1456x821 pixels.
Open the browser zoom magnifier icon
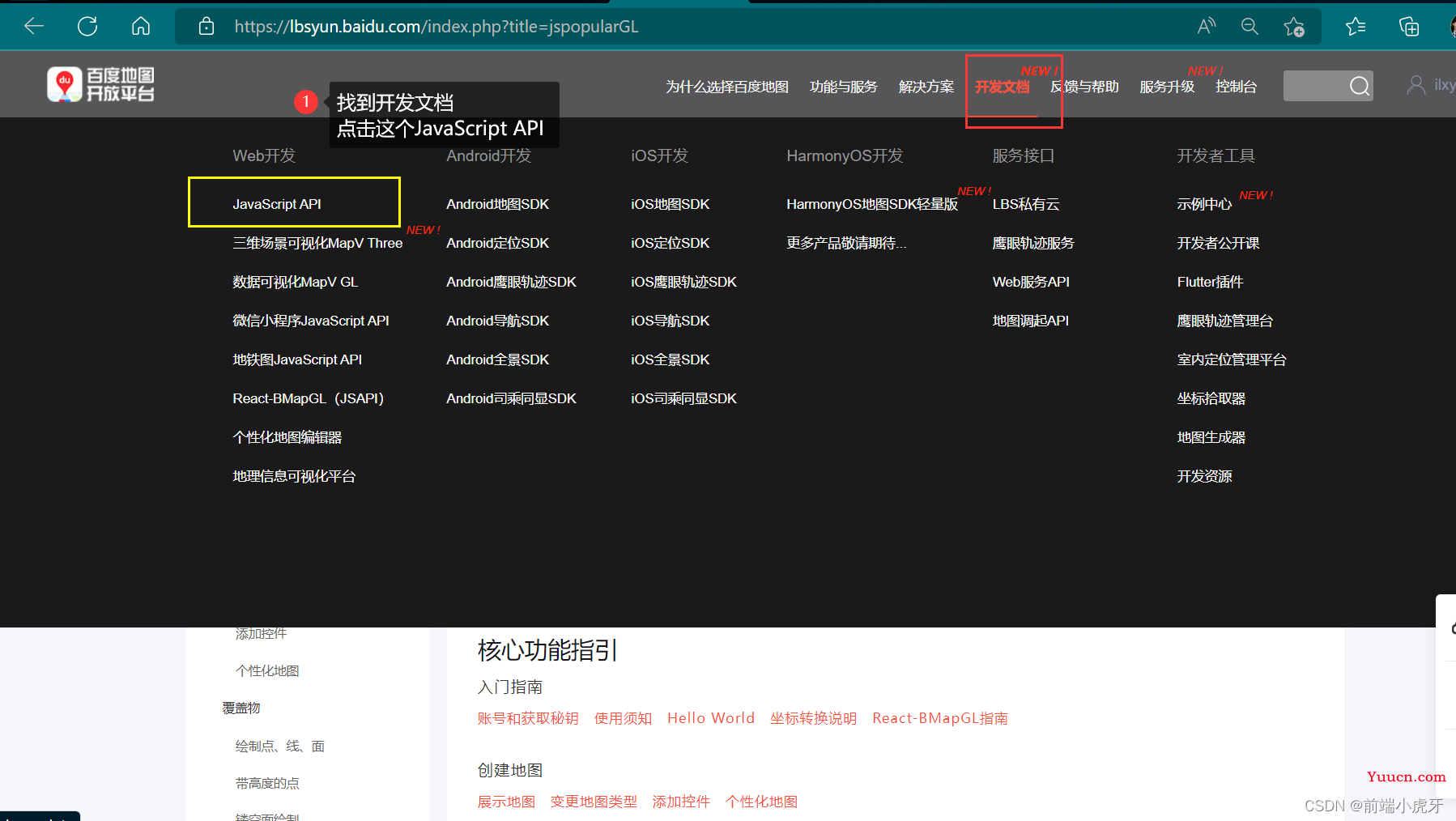pos(1250,27)
